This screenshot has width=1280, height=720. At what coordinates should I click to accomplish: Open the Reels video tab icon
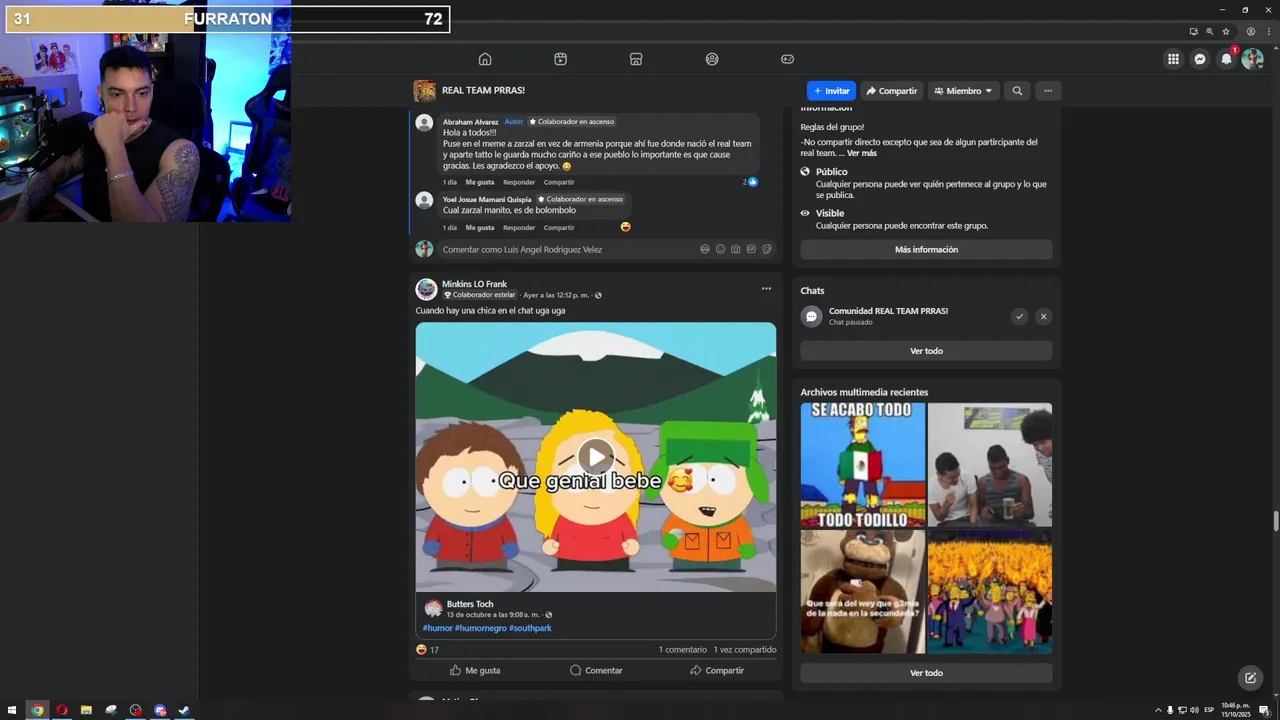pyautogui.click(x=560, y=59)
